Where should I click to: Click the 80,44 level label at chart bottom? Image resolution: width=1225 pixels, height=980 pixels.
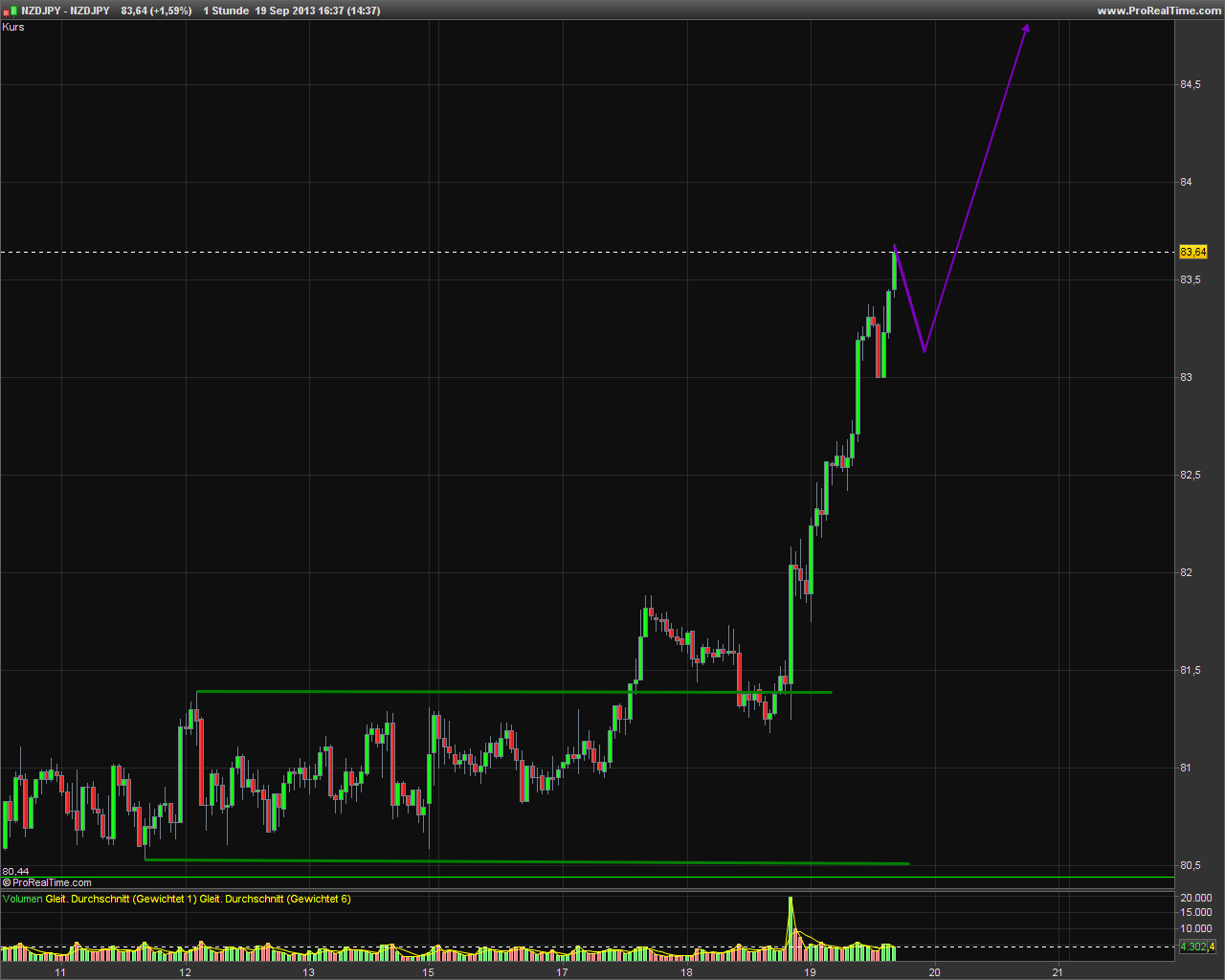coord(15,871)
